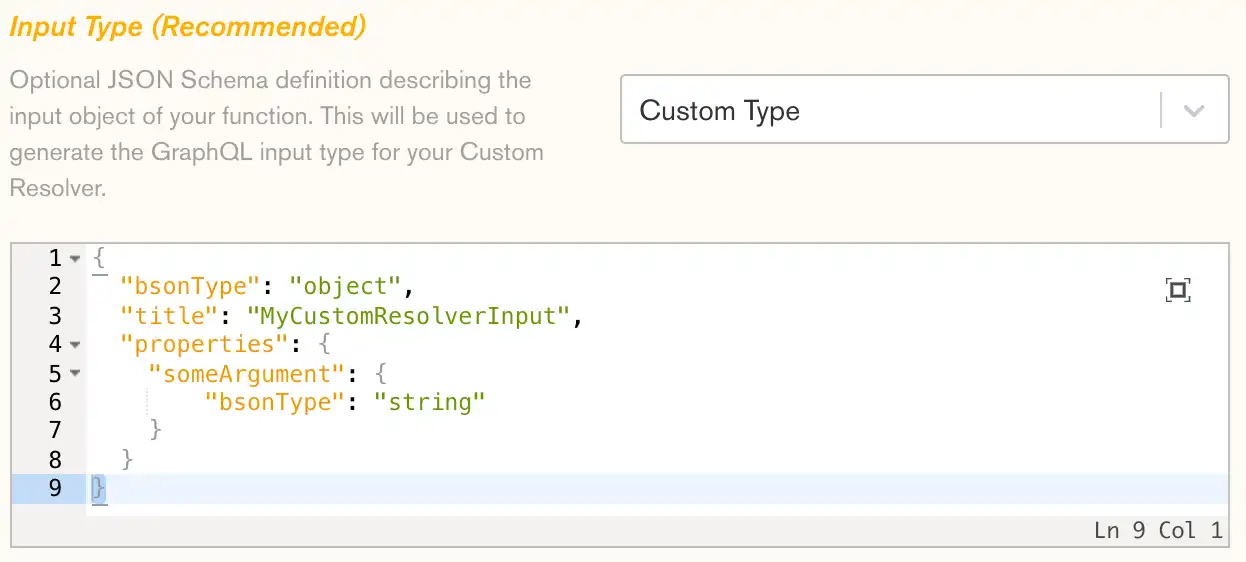Click the closing brace on line 9
The width and height of the screenshot is (1246, 562).
click(x=98, y=488)
